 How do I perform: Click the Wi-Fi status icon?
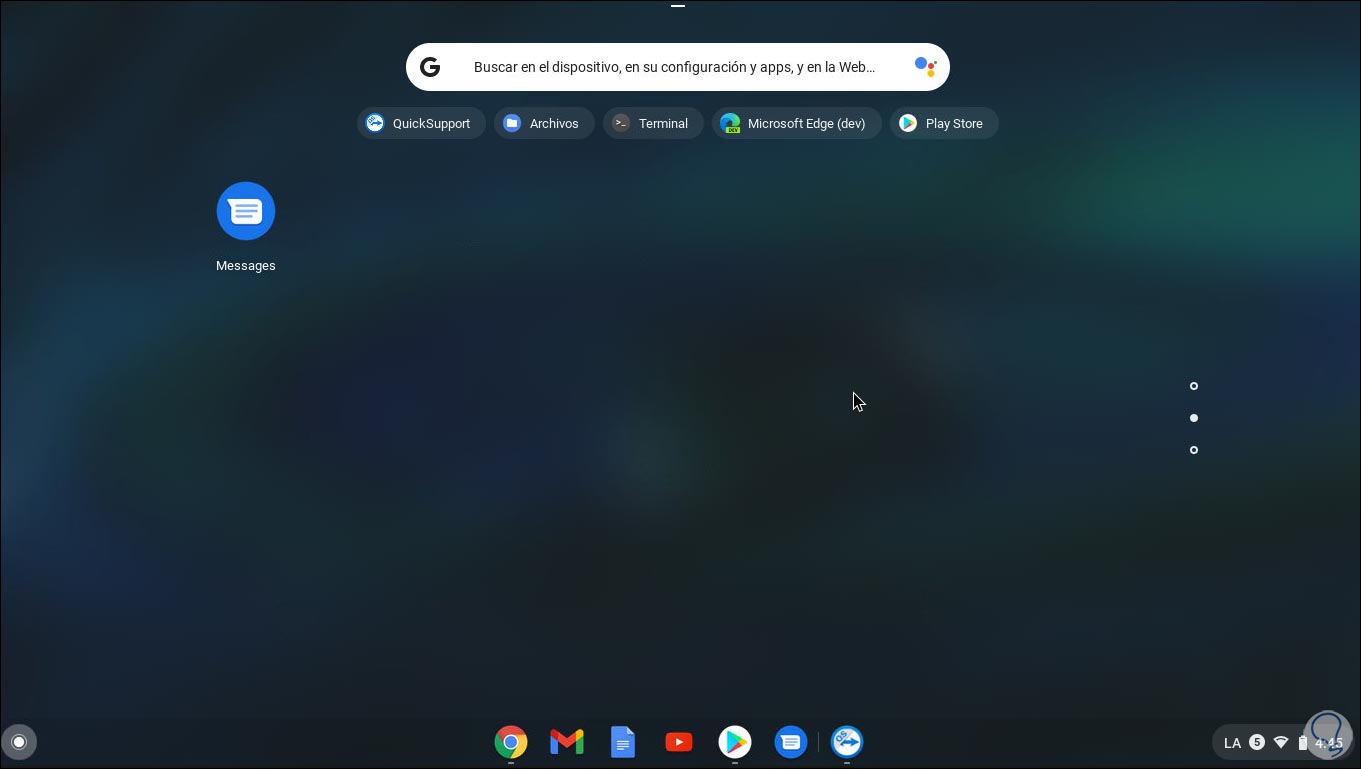pos(1281,742)
